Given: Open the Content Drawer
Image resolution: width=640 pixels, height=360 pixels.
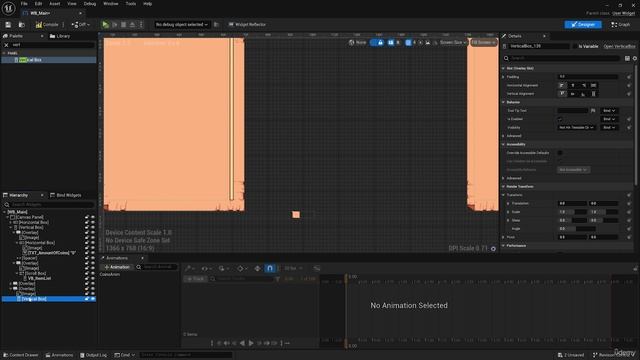Looking at the screenshot, I should (20, 355).
